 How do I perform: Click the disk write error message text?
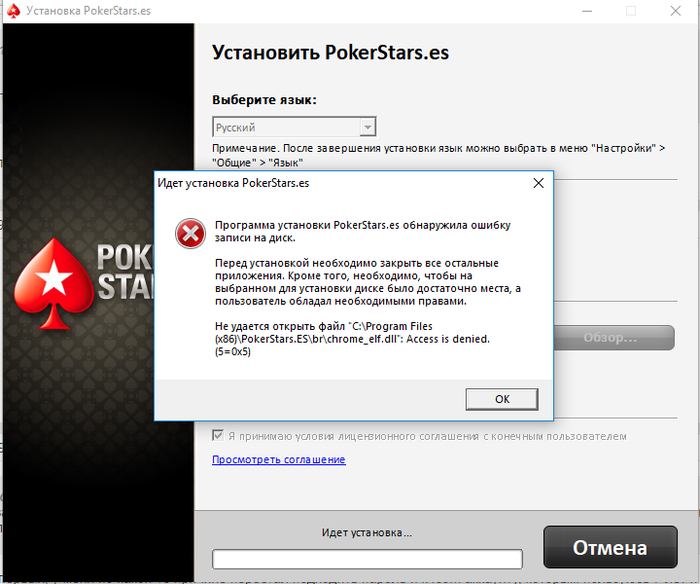point(362,231)
